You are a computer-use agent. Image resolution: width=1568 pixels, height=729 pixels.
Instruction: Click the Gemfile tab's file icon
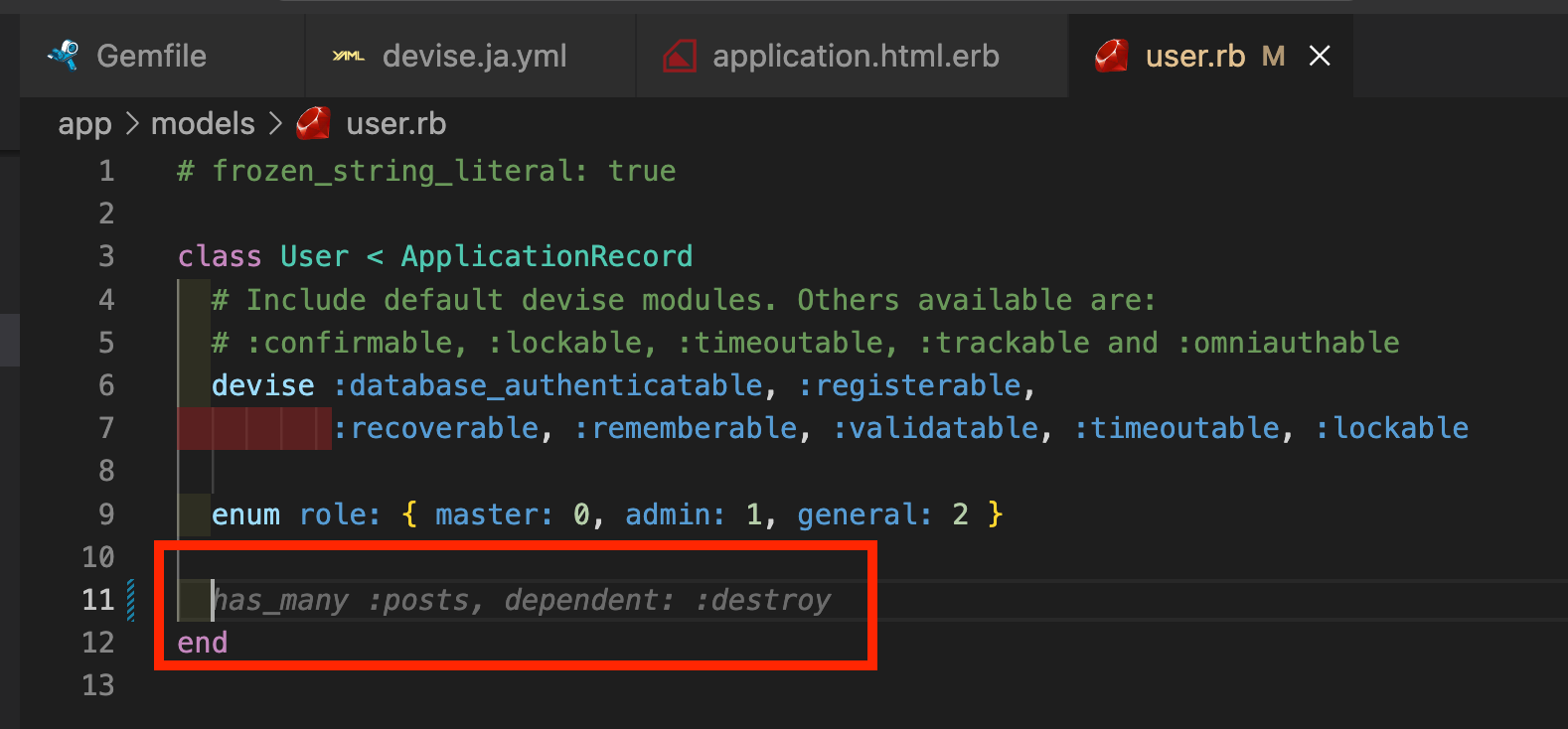tap(64, 56)
